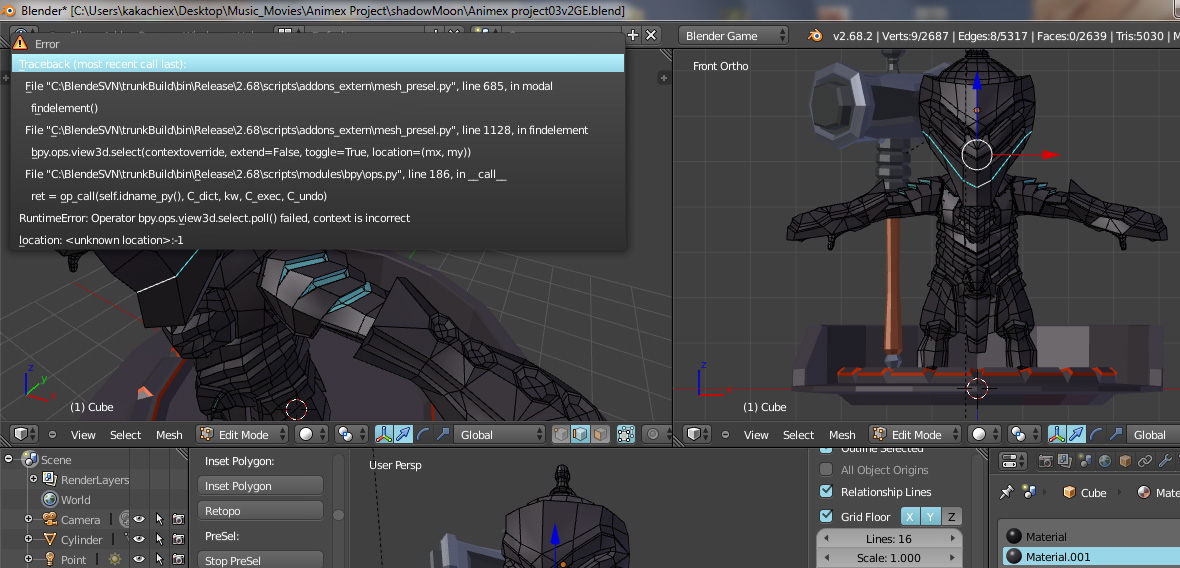Open Select menu in left 3D view header
The width and height of the screenshot is (1180, 568).
tap(126, 435)
